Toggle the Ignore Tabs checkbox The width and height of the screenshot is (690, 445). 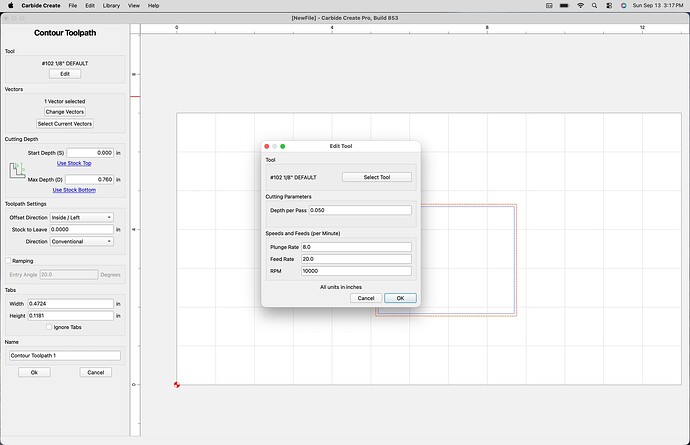pos(49,327)
